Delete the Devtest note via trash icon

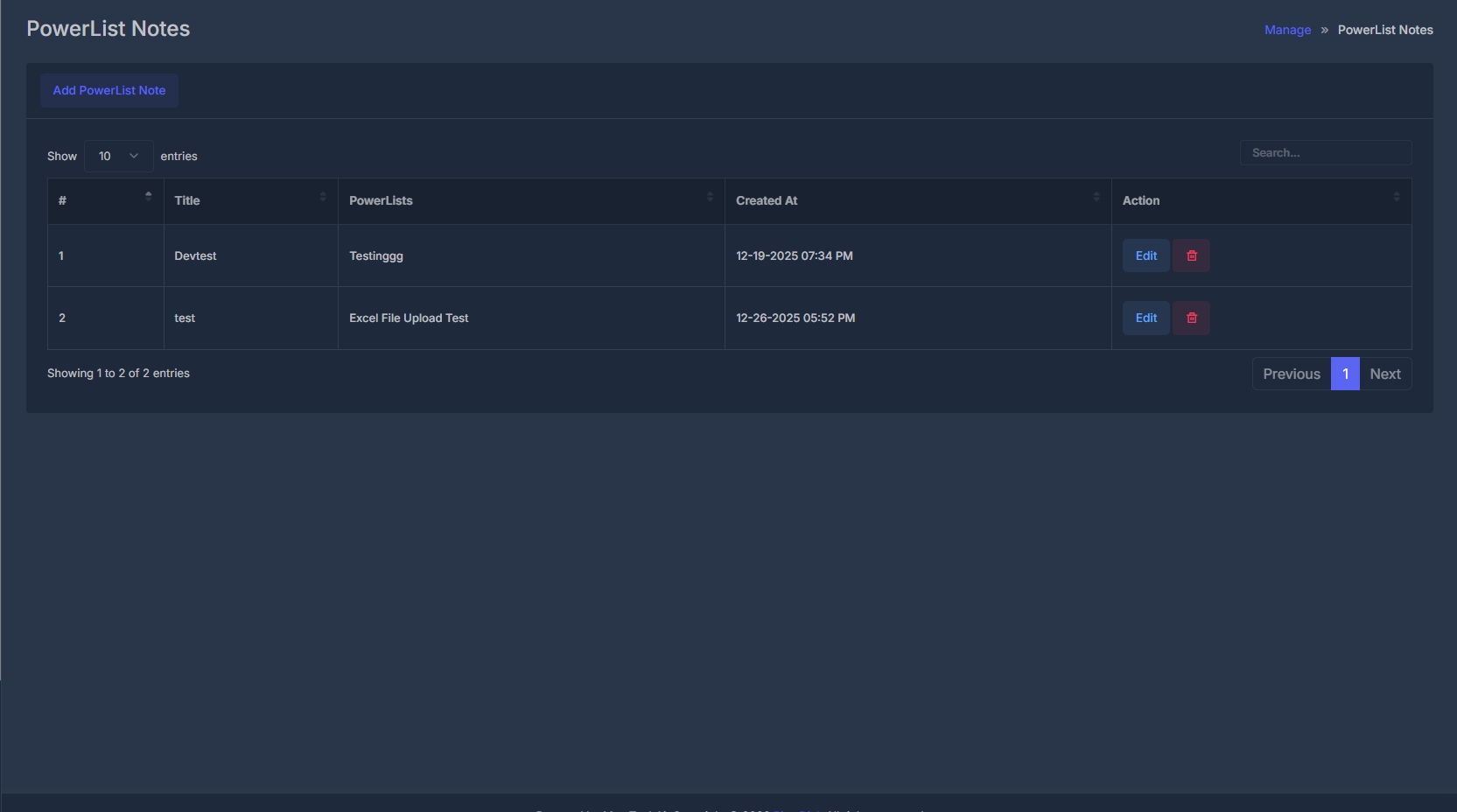[1191, 255]
